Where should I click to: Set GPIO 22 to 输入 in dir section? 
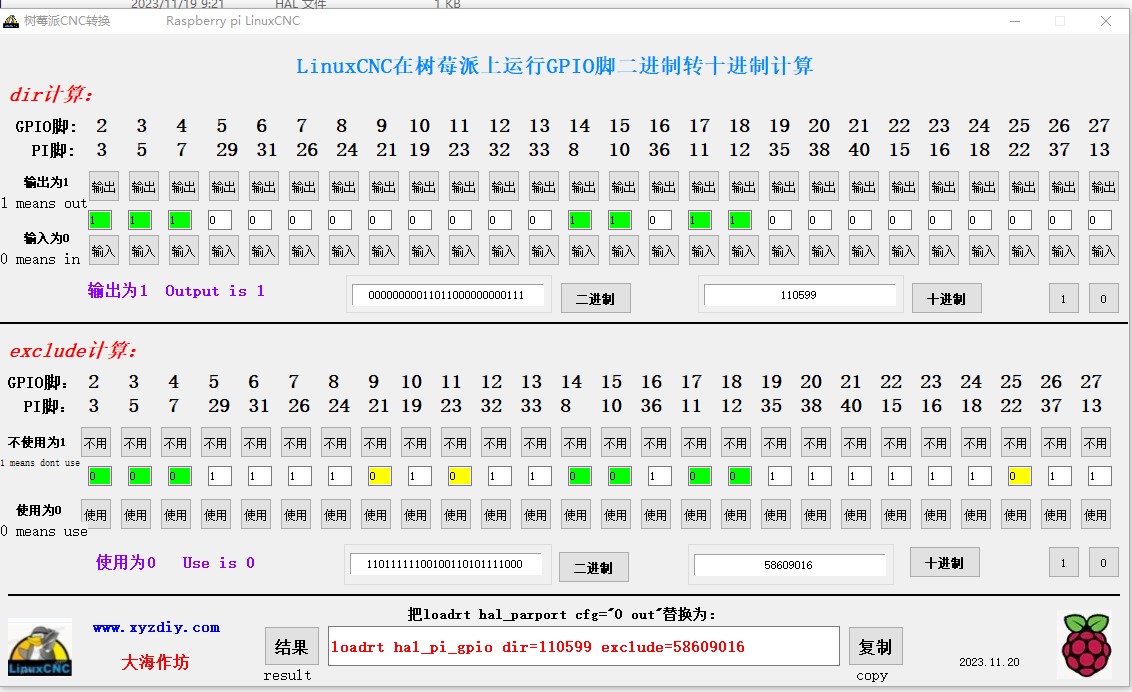click(x=903, y=250)
